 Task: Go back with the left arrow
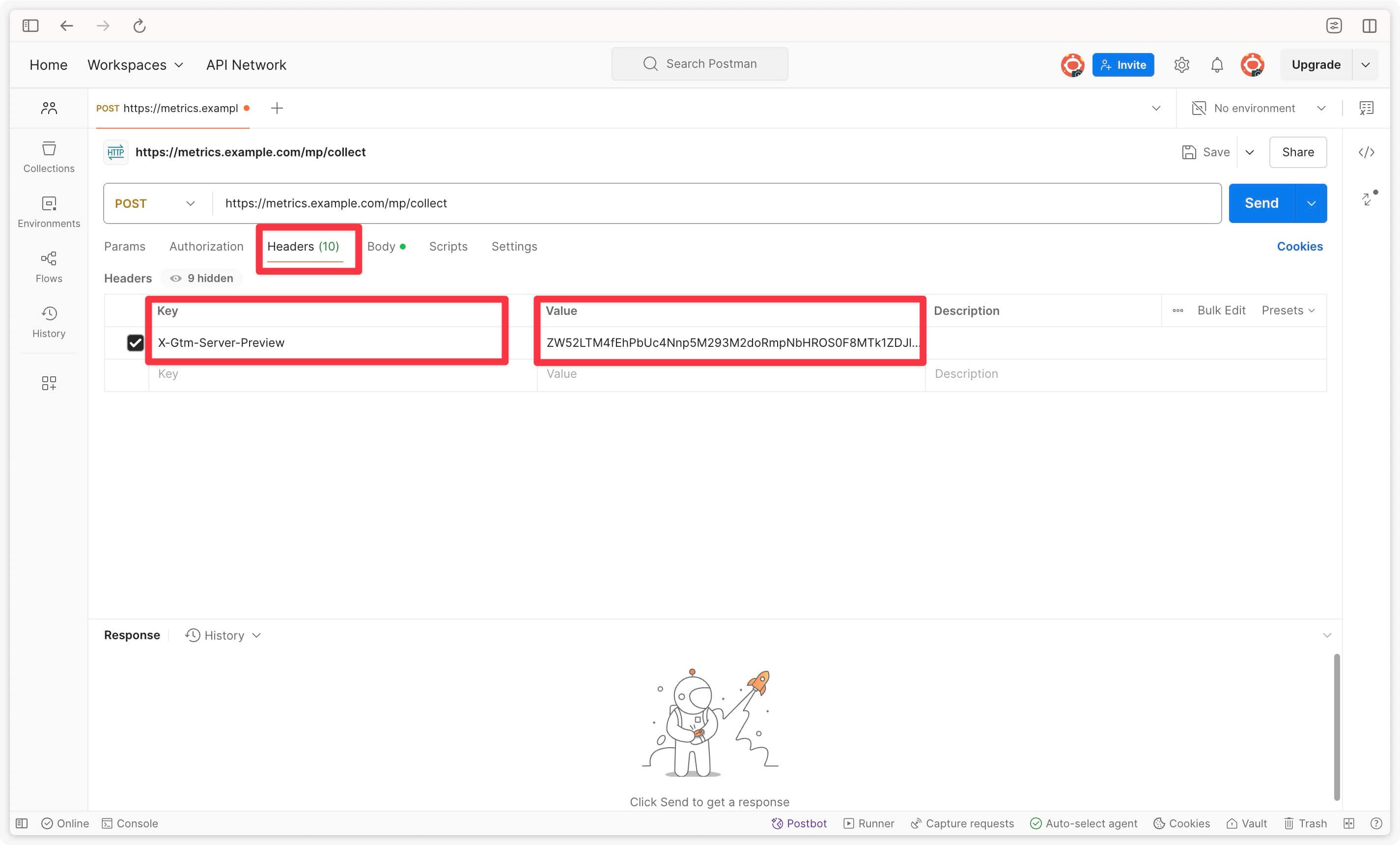pyautogui.click(x=66, y=26)
